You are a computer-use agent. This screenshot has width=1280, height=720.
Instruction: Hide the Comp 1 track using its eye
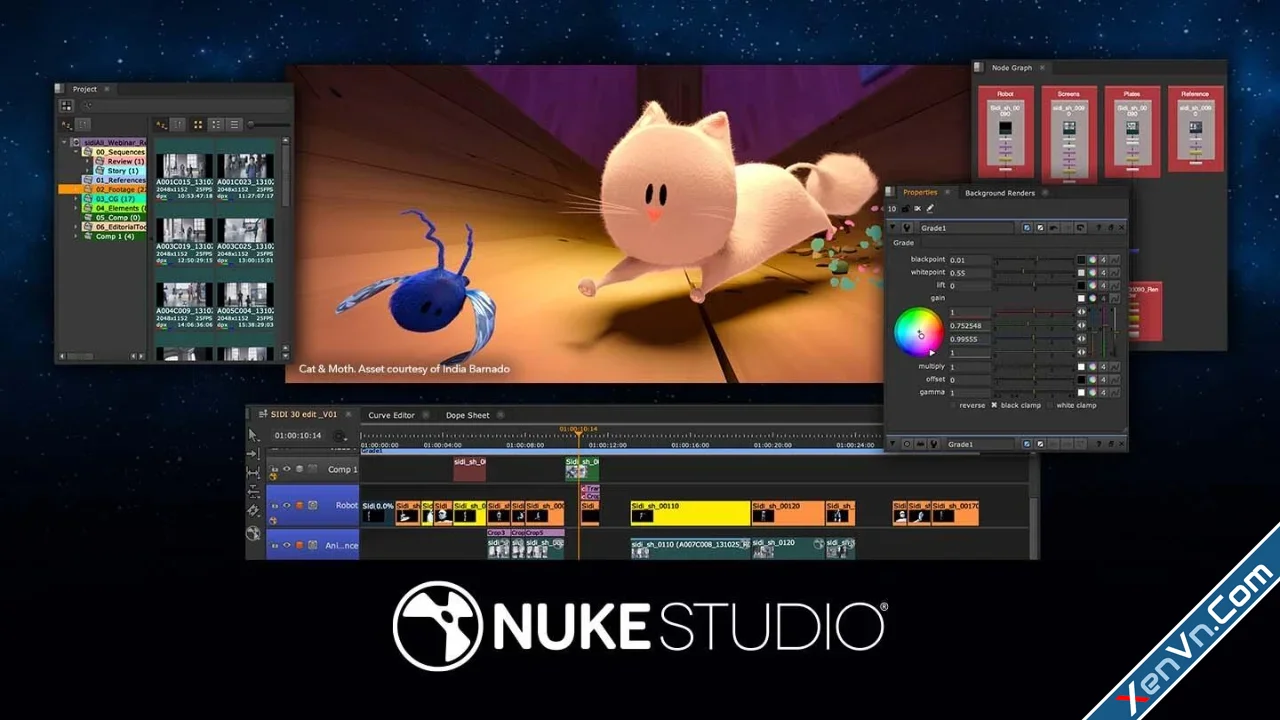[286, 469]
